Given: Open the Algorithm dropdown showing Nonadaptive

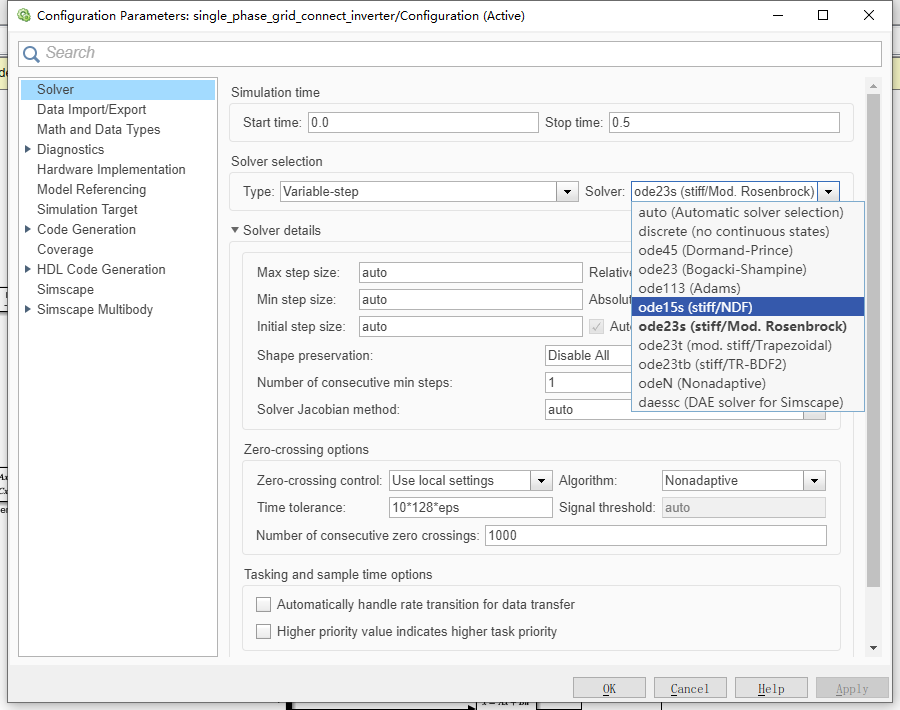Looking at the screenshot, I should coord(814,480).
